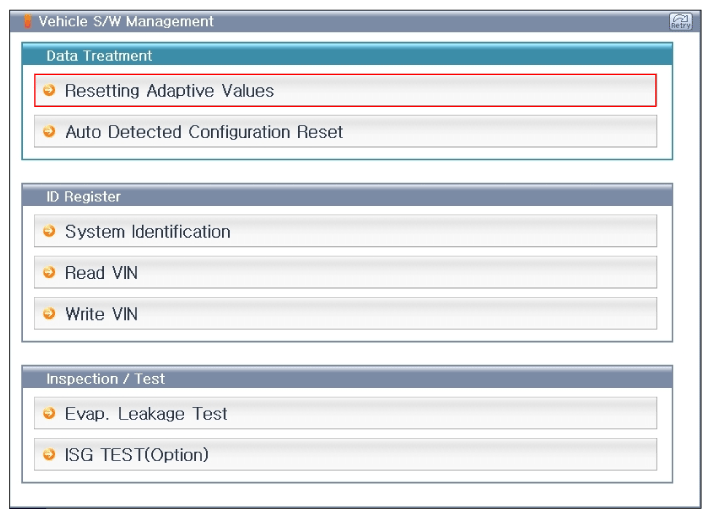Click the orange bullet beside Evap. Leakage Test
This screenshot has height=518, width=711.
point(49,414)
